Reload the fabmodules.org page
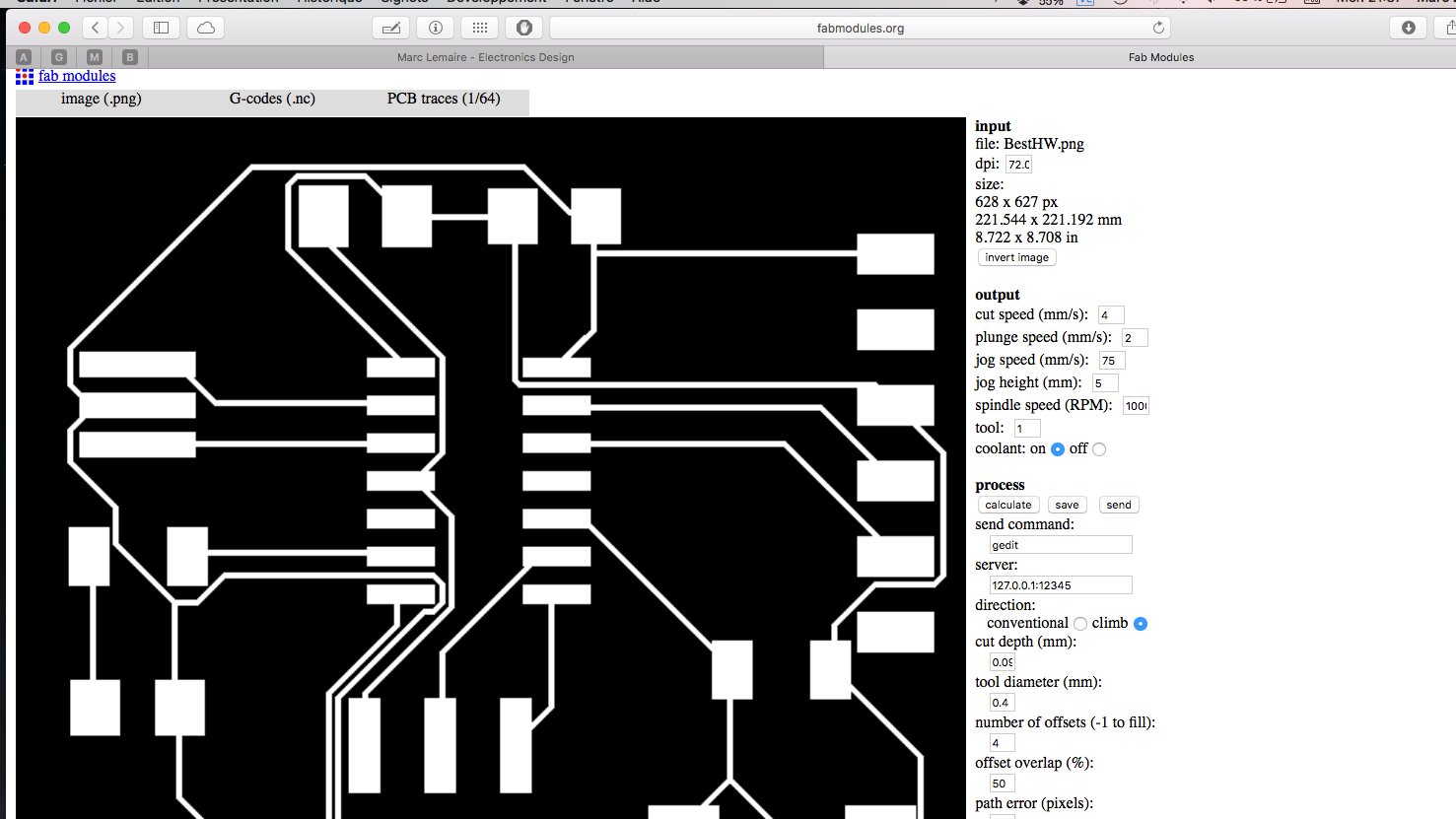This screenshot has width=1456, height=819. [1158, 28]
